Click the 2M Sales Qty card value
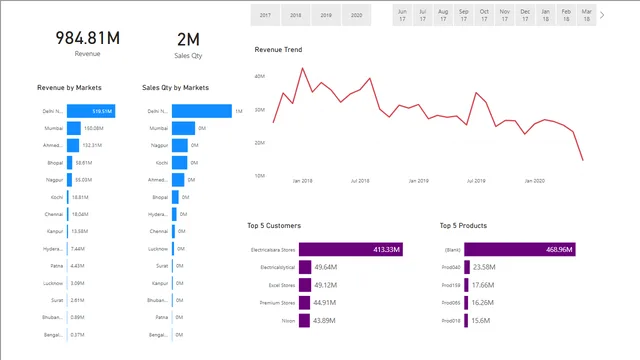Image resolution: width=640 pixels, height=360 pixels. (x=188, y=40)
